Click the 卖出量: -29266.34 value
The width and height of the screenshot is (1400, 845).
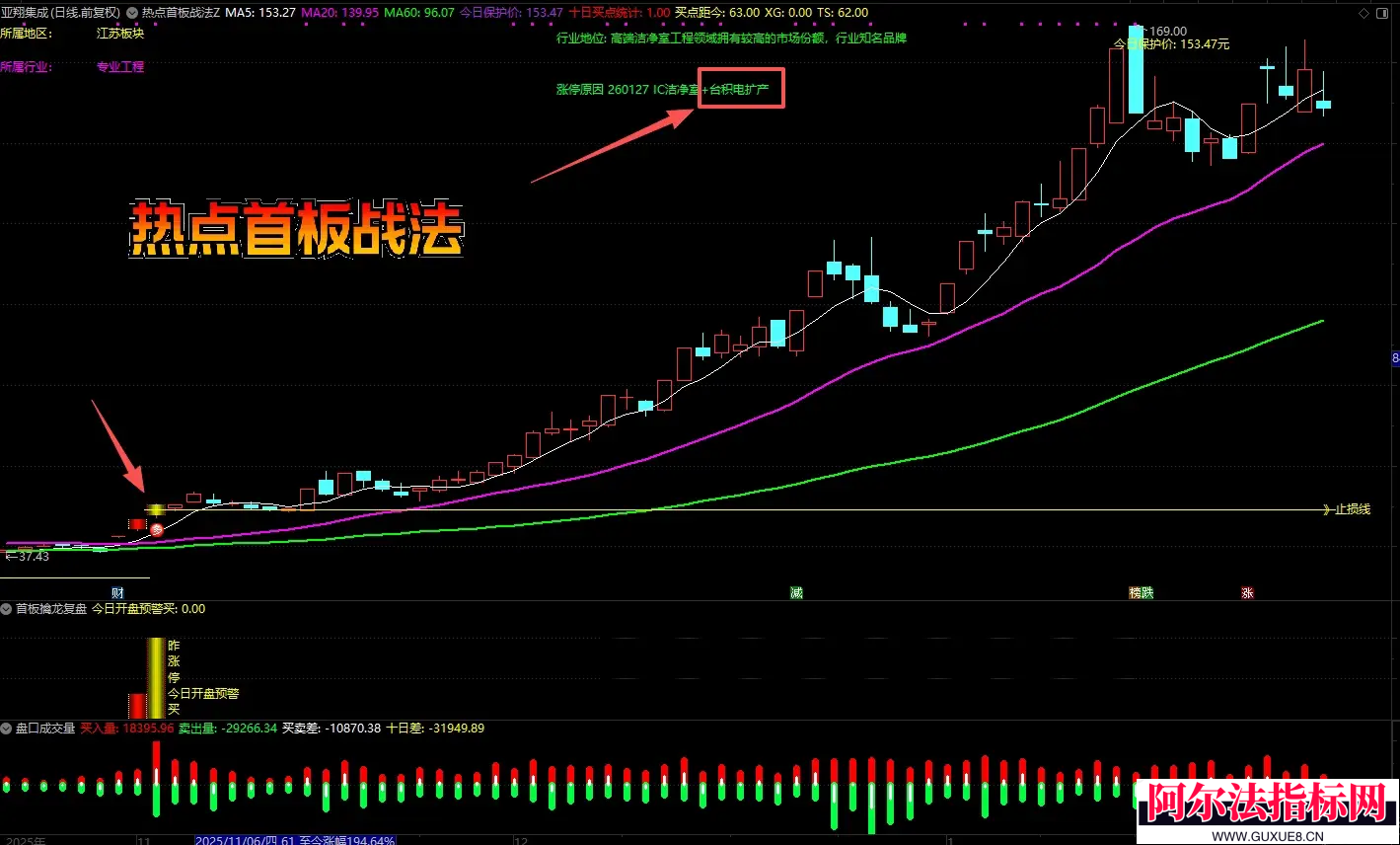pyautogui.click(x=228, y=729)
